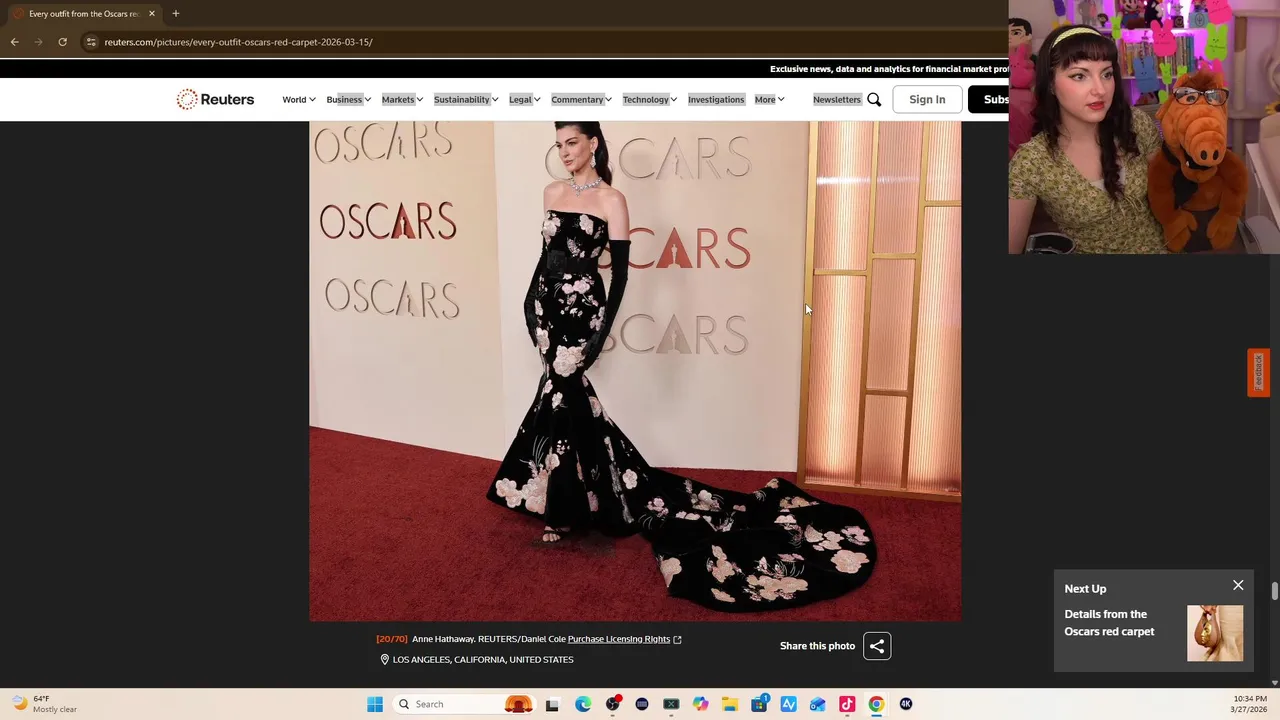Expand the Commentary dropdown menu
The width and height of the screenshot is (1280, 720).
coord(581,99)
